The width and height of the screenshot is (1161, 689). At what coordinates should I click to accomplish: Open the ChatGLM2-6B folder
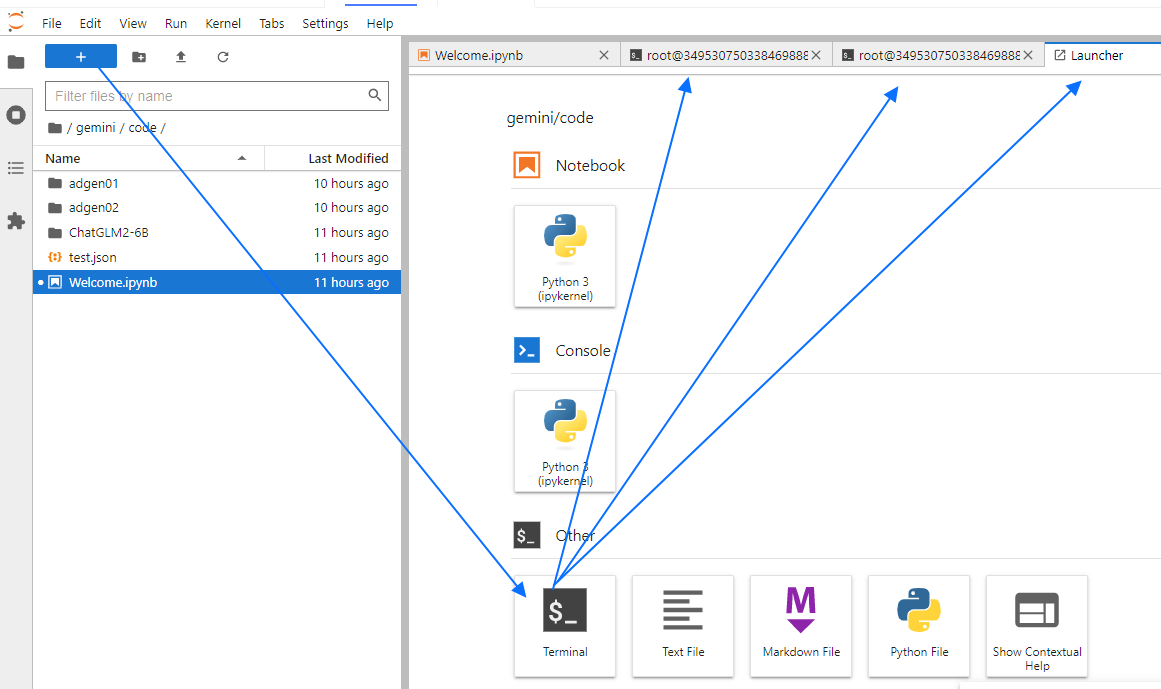(108, 232)
